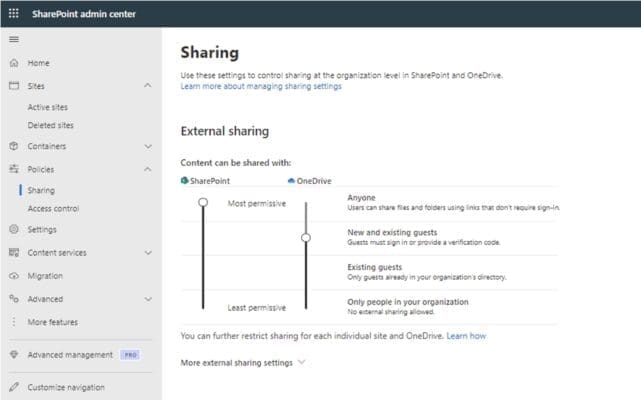The width and height of the screenshot is (641, 400).
Task: Click the SharePoint logo above the slider
Action: click(x=184, y=180)
